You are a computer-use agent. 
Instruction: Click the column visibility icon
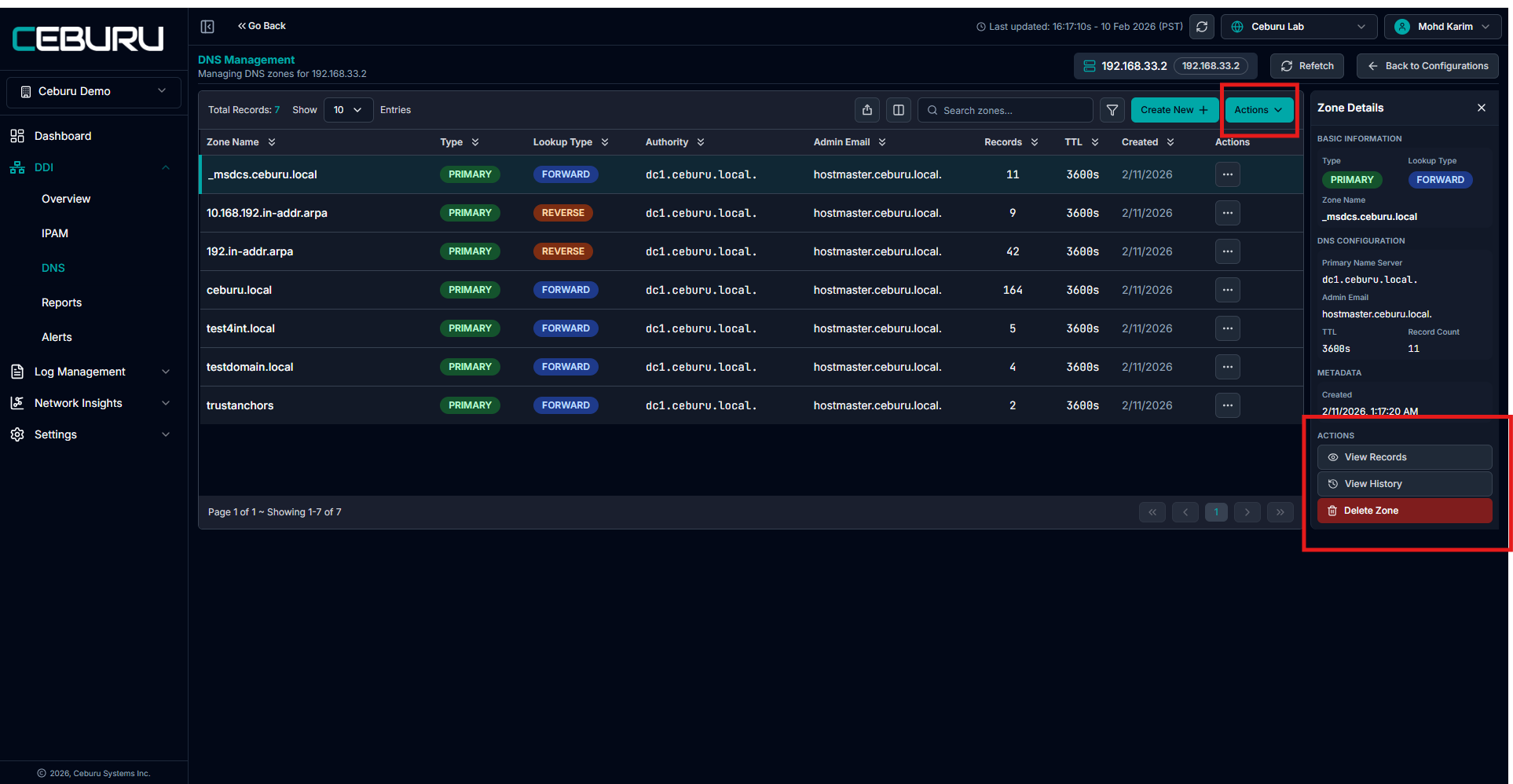(x=899, y=110)
